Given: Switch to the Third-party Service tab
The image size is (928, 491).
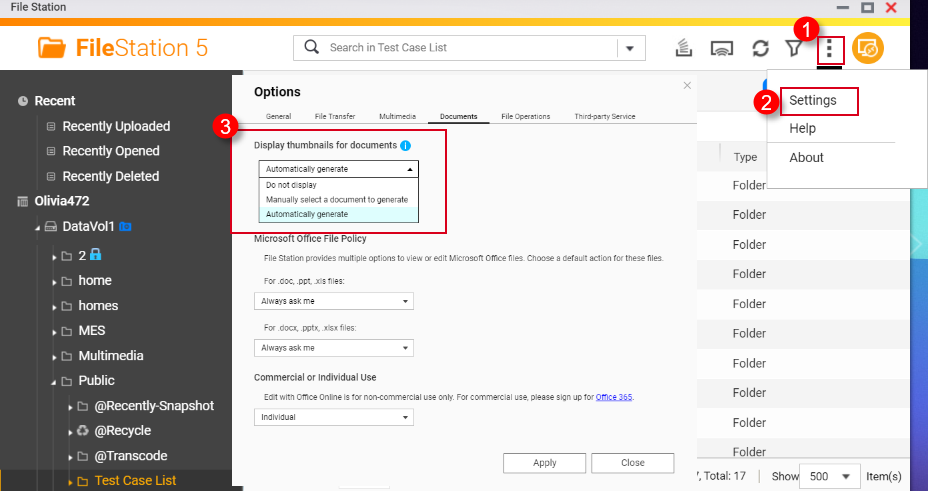Looking at the screenshot, I should coord(604,117).
